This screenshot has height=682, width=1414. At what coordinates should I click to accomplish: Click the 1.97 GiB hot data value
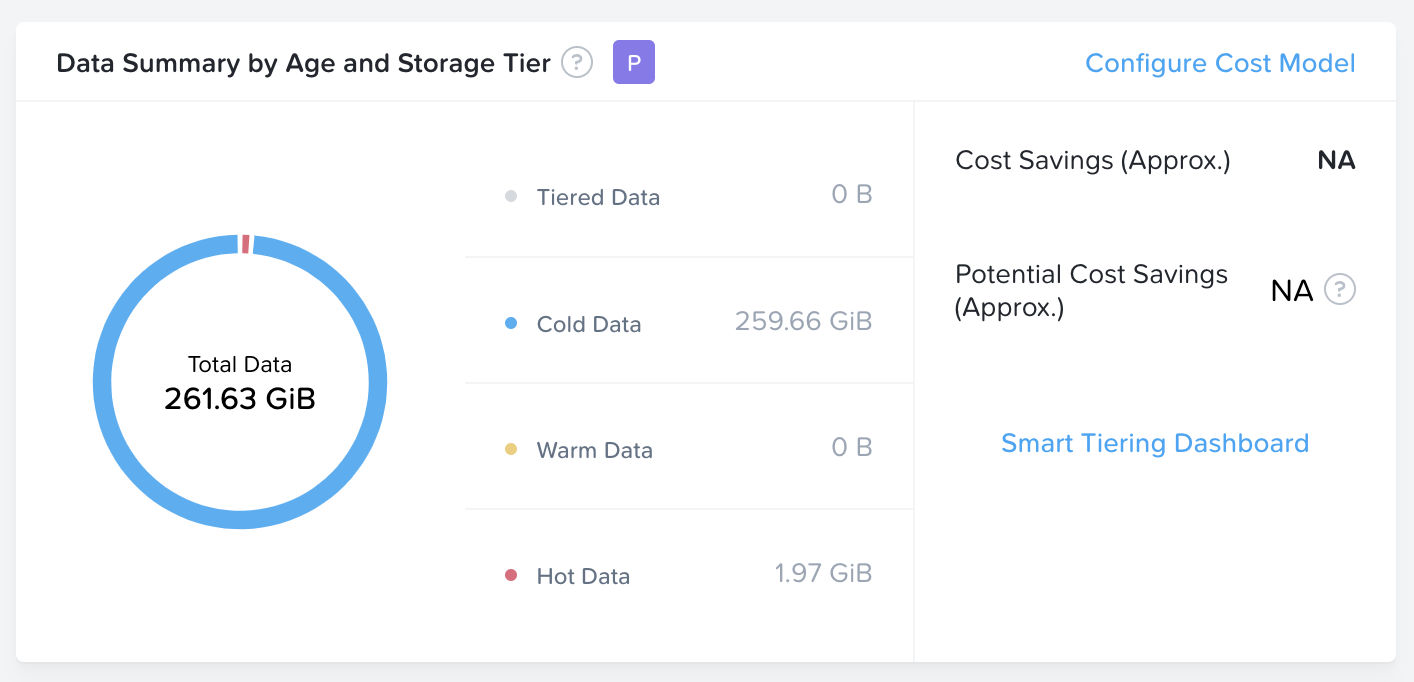[x=823, y=573]
